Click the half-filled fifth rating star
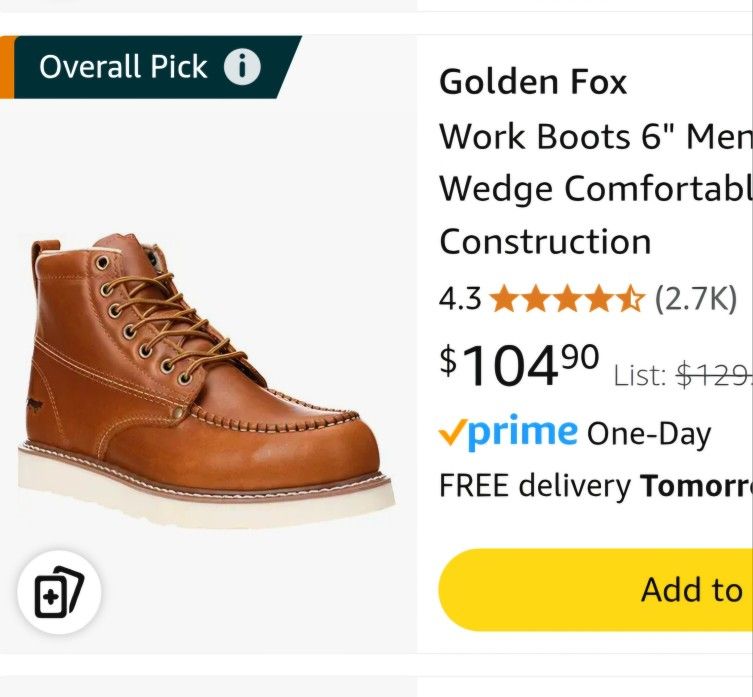The image size is (753, 697). click(630, 298)
